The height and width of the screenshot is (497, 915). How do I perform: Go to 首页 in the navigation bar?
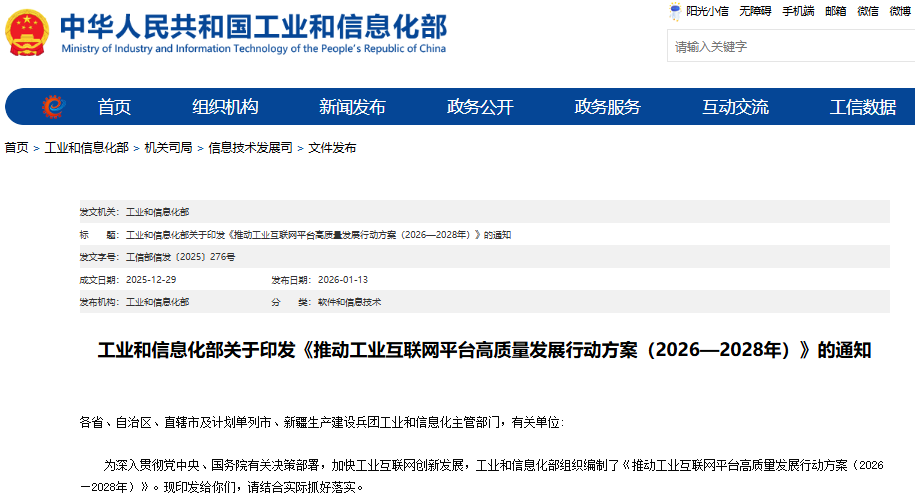(114, 107)
